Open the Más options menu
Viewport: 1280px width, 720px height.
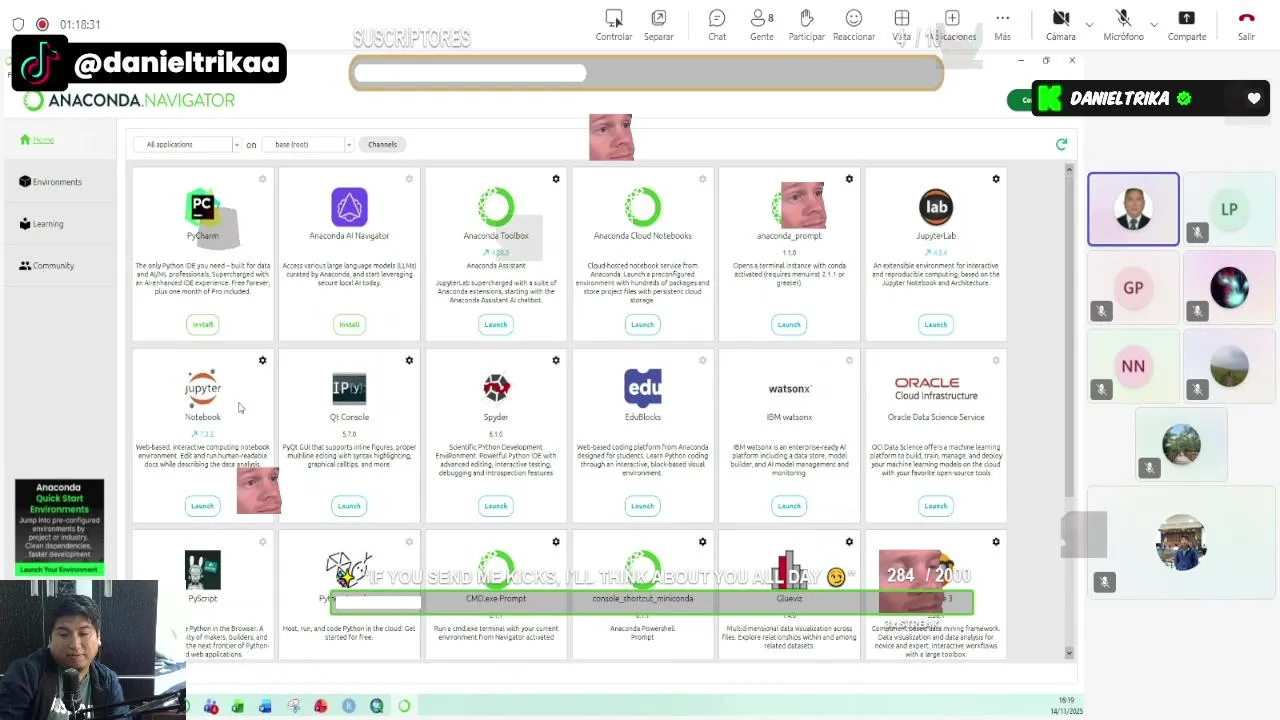pyautogui.click(x=1002, y=24)
